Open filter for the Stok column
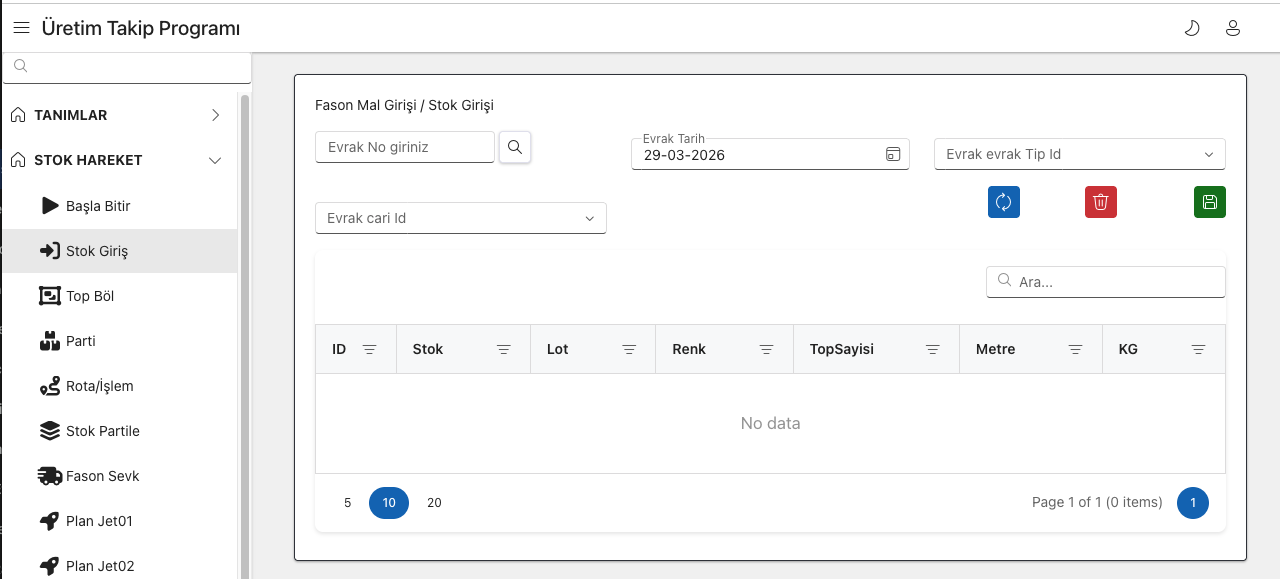The height and width of the screenshot is (579, 1280). 504,349
